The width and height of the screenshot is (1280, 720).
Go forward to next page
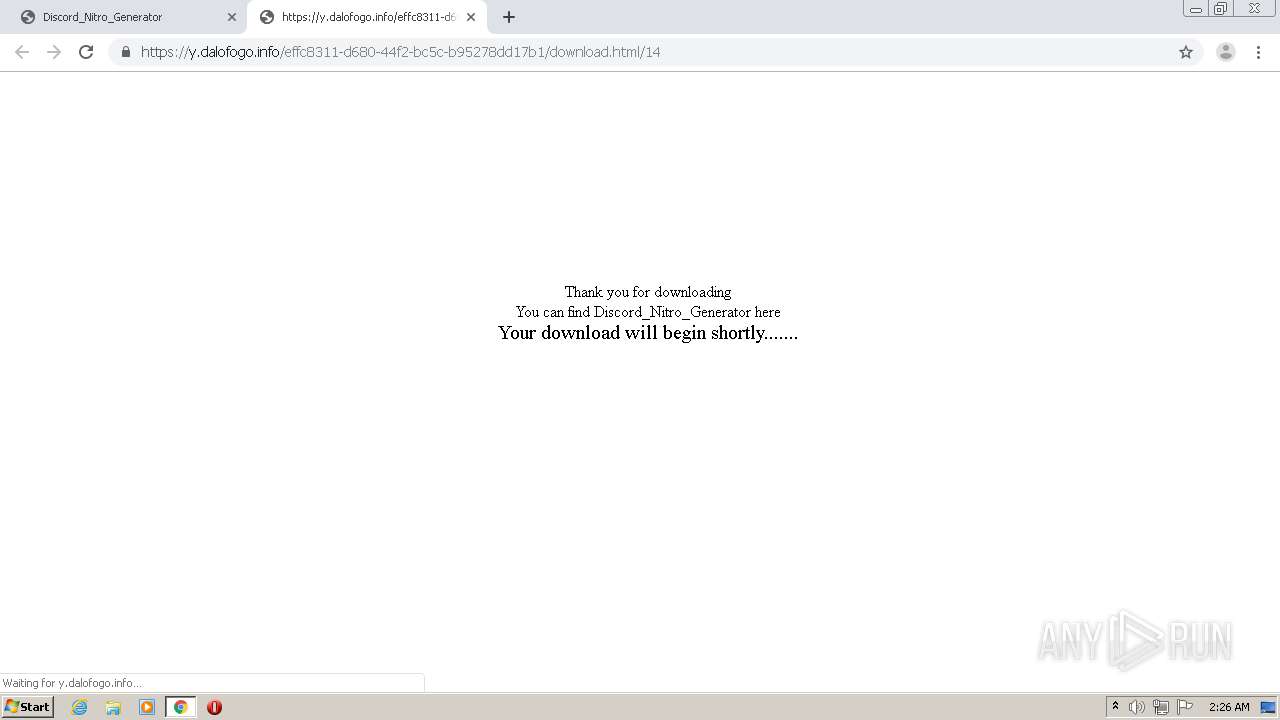(54, 52)
